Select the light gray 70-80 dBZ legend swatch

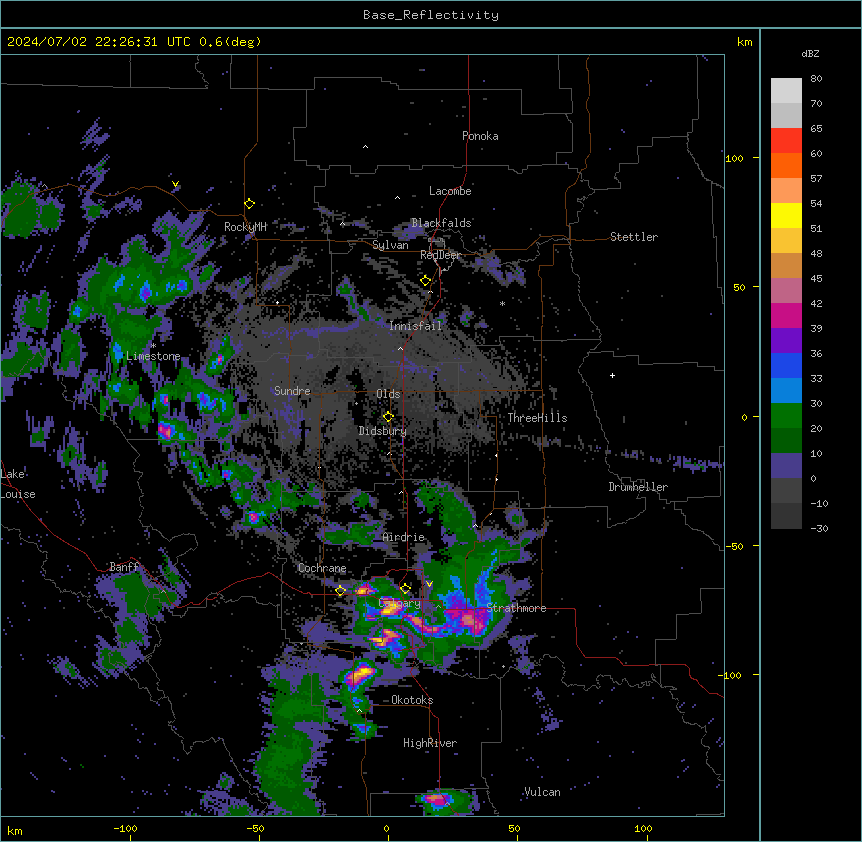click(786, 91)
